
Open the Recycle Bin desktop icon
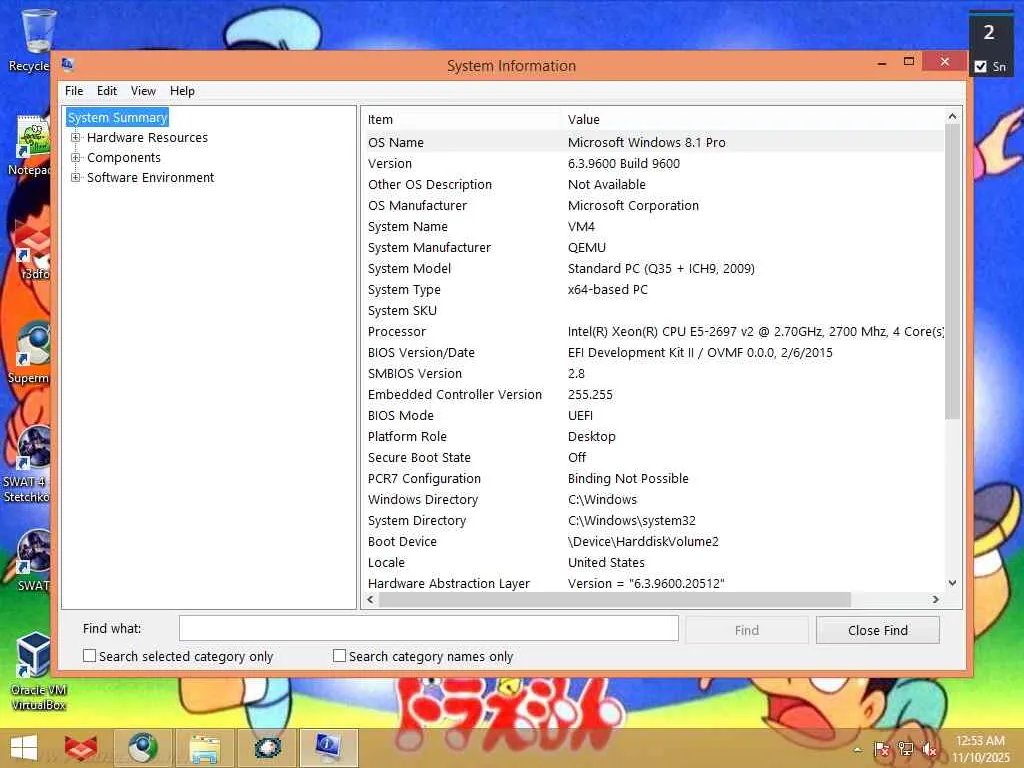(31, 39)
